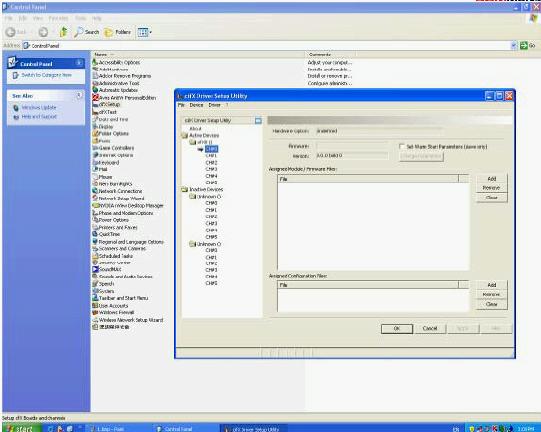
Task: Open the Device menu in cifX utility
Action: [196, 105]
